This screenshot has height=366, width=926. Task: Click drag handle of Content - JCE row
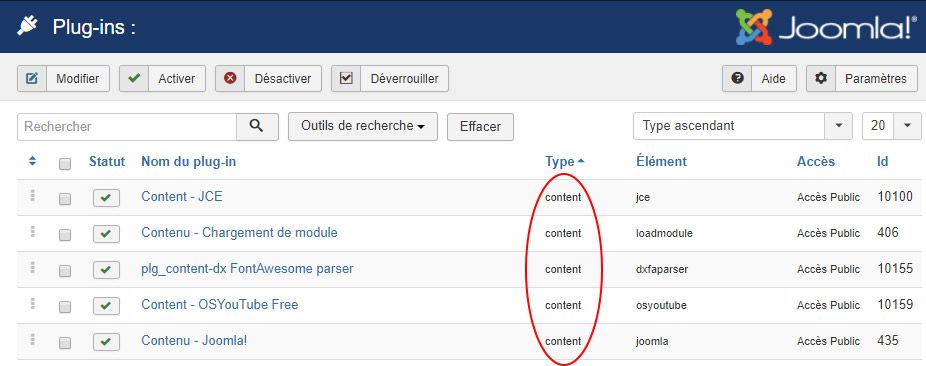(x=32, y=196)
